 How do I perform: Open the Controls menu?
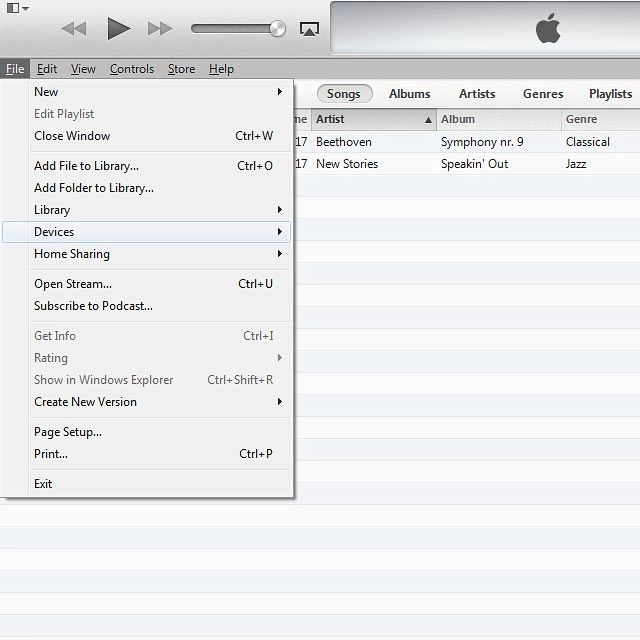(x=132, y=69)
